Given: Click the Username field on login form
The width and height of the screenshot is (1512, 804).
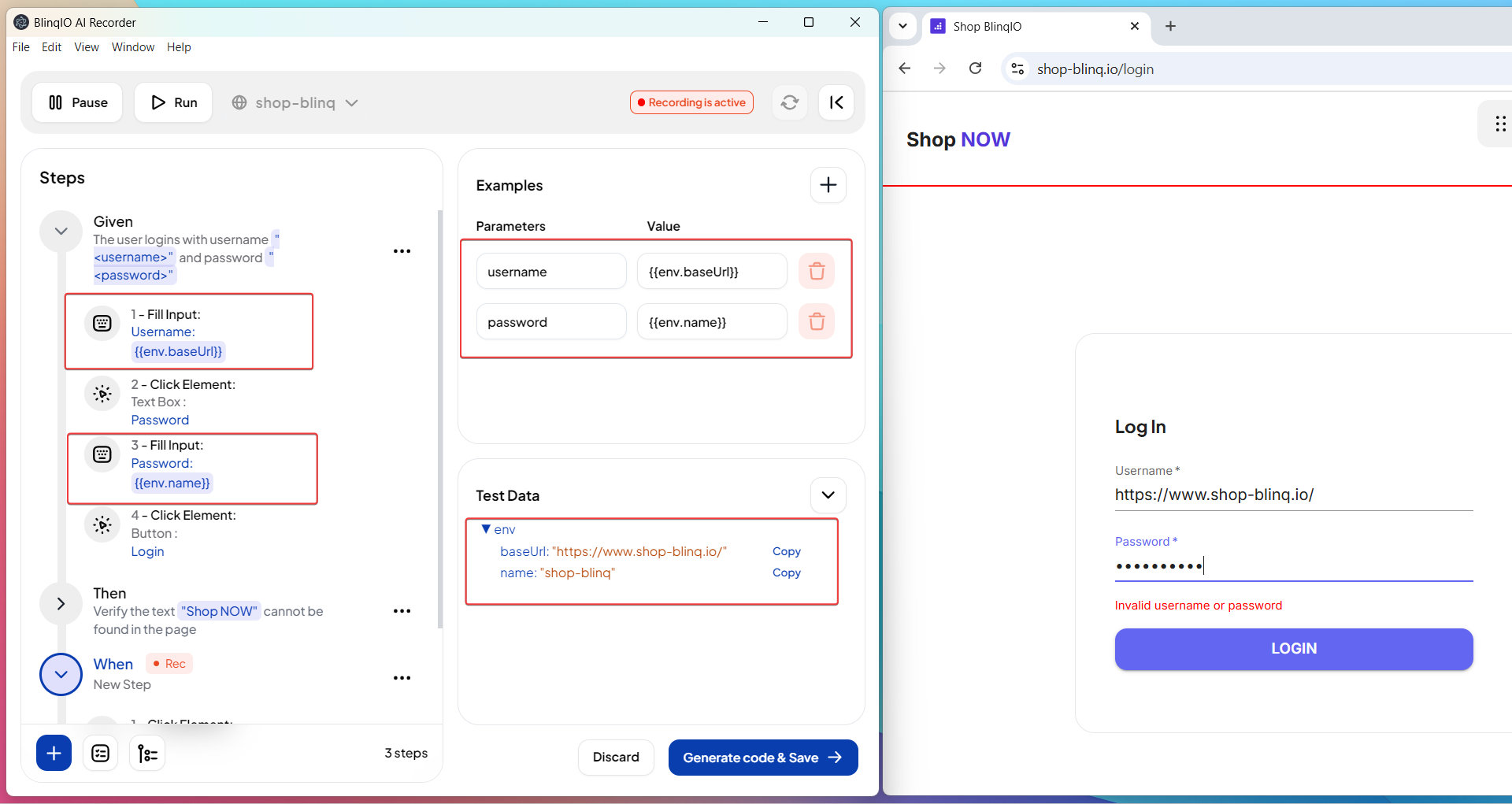Looking at the screenshot, I should (x=1293, y=495).
